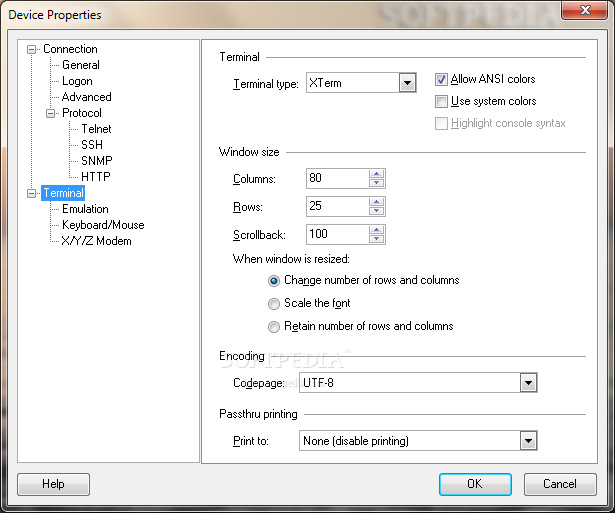Open Logon settings in tree
This screenshot has height=513, width=615.
point(77,81)
